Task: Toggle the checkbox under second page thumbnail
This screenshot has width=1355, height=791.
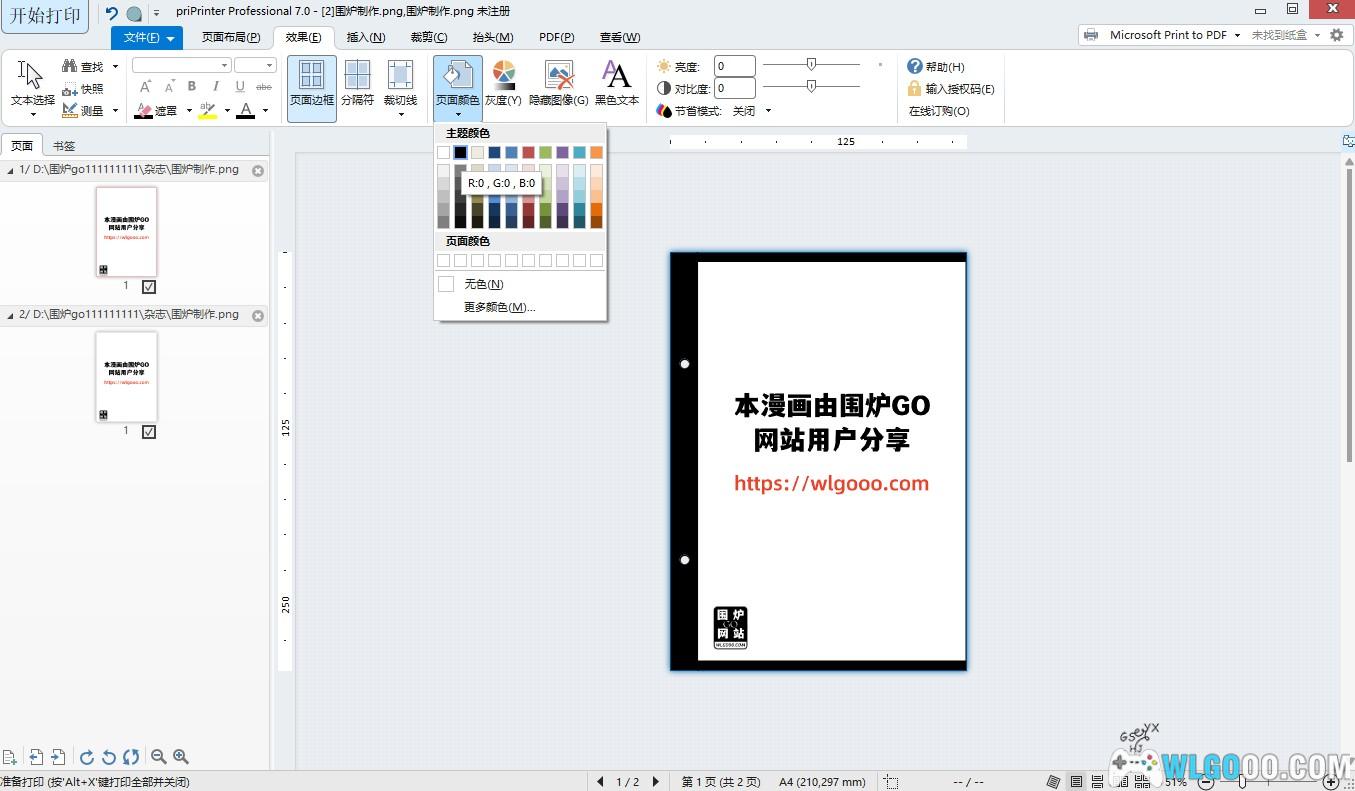Action: click(149, 432)
